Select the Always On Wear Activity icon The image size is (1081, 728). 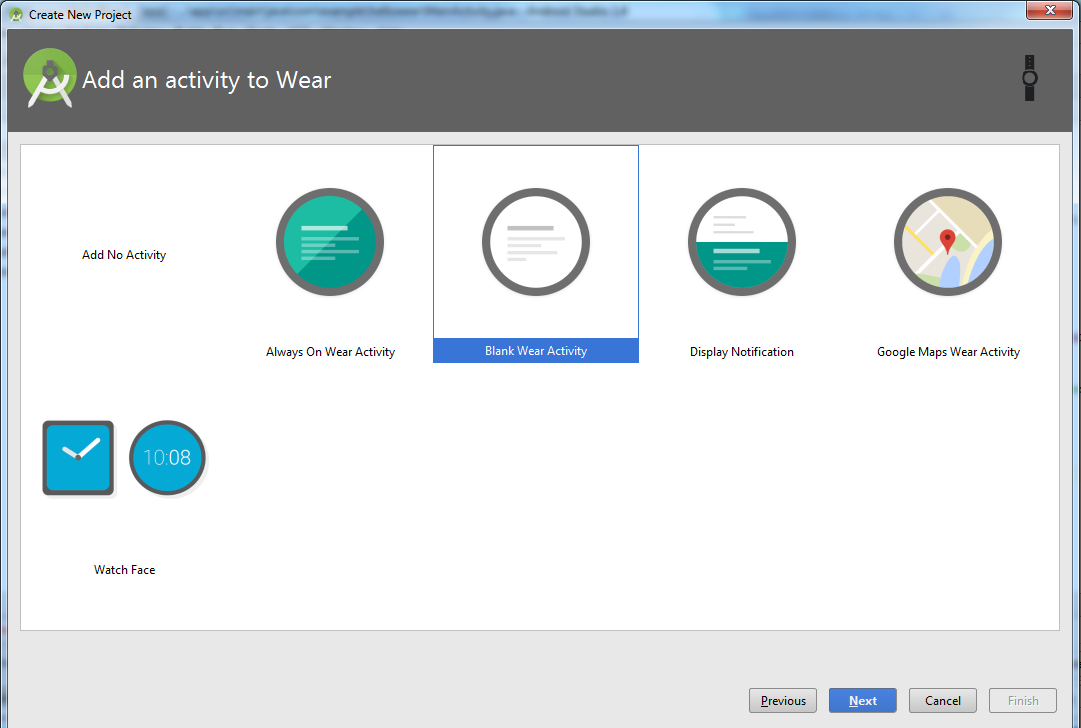tap(330, 242)
